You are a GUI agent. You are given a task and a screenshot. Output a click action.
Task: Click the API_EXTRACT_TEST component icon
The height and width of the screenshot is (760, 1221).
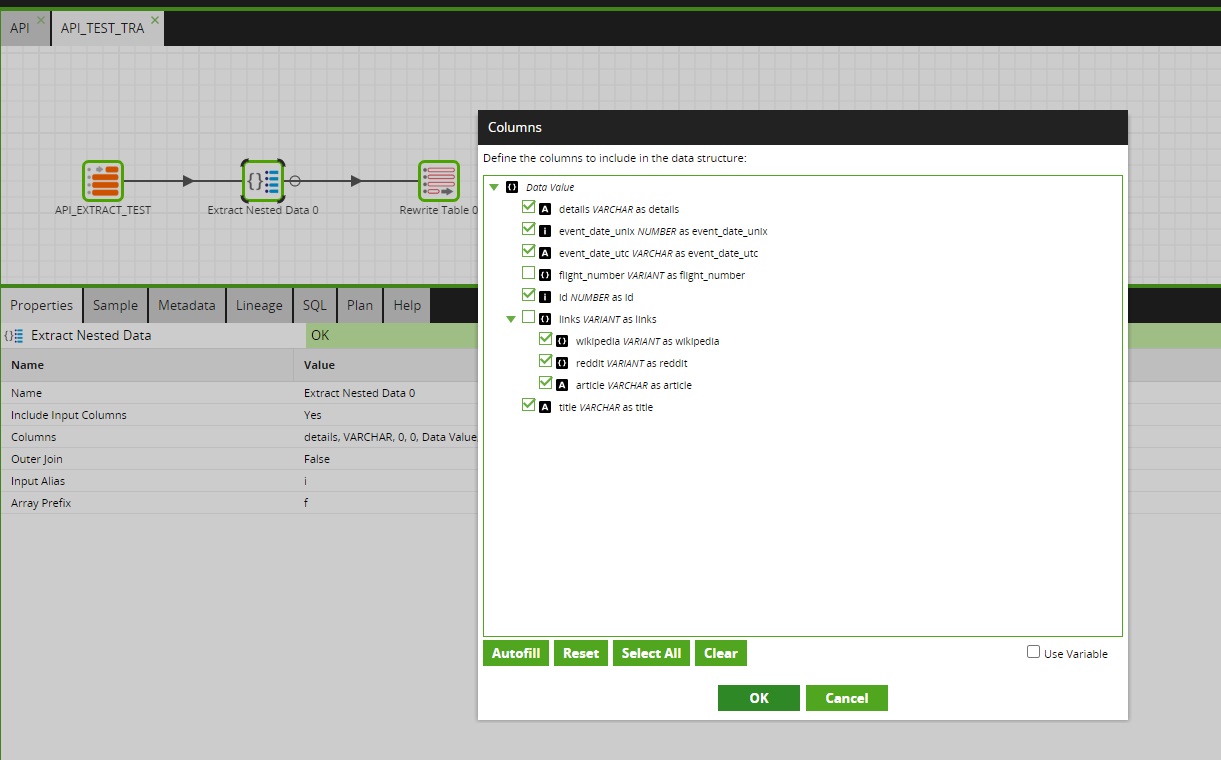[103, 181]
